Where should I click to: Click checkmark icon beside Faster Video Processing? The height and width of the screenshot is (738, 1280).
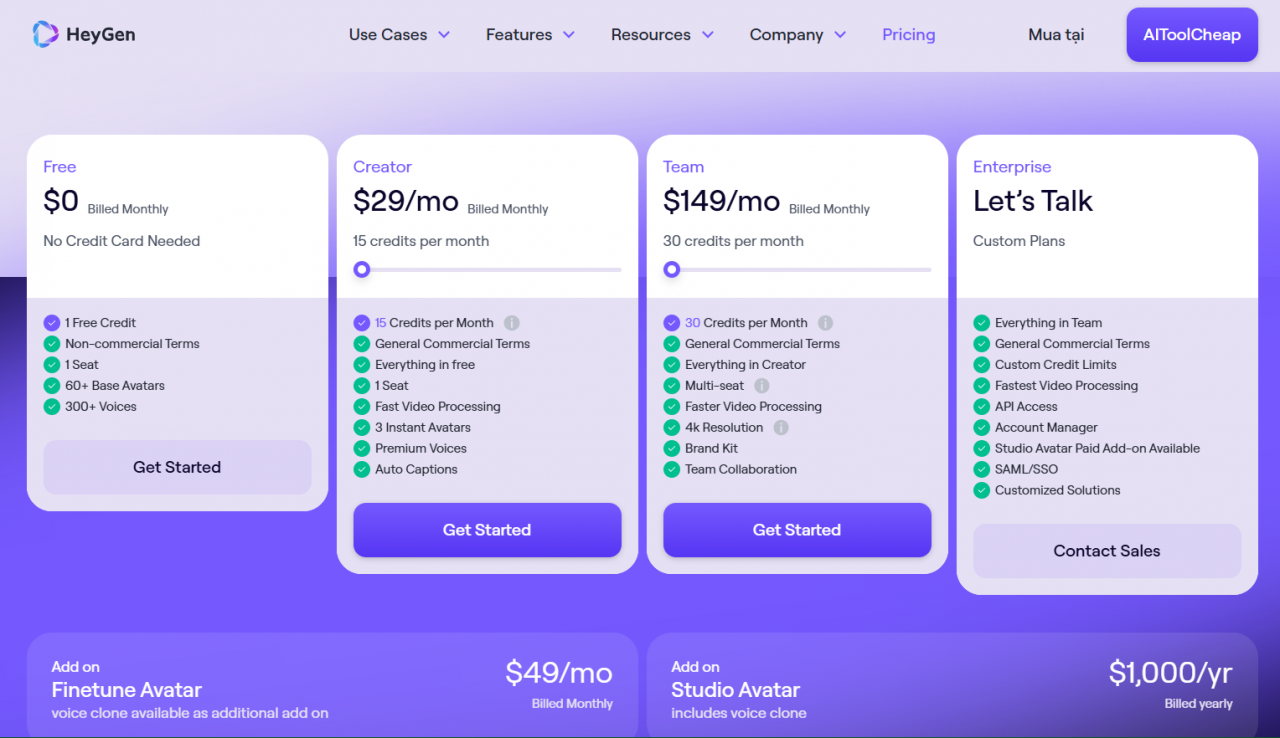click(x=672, y=407)
